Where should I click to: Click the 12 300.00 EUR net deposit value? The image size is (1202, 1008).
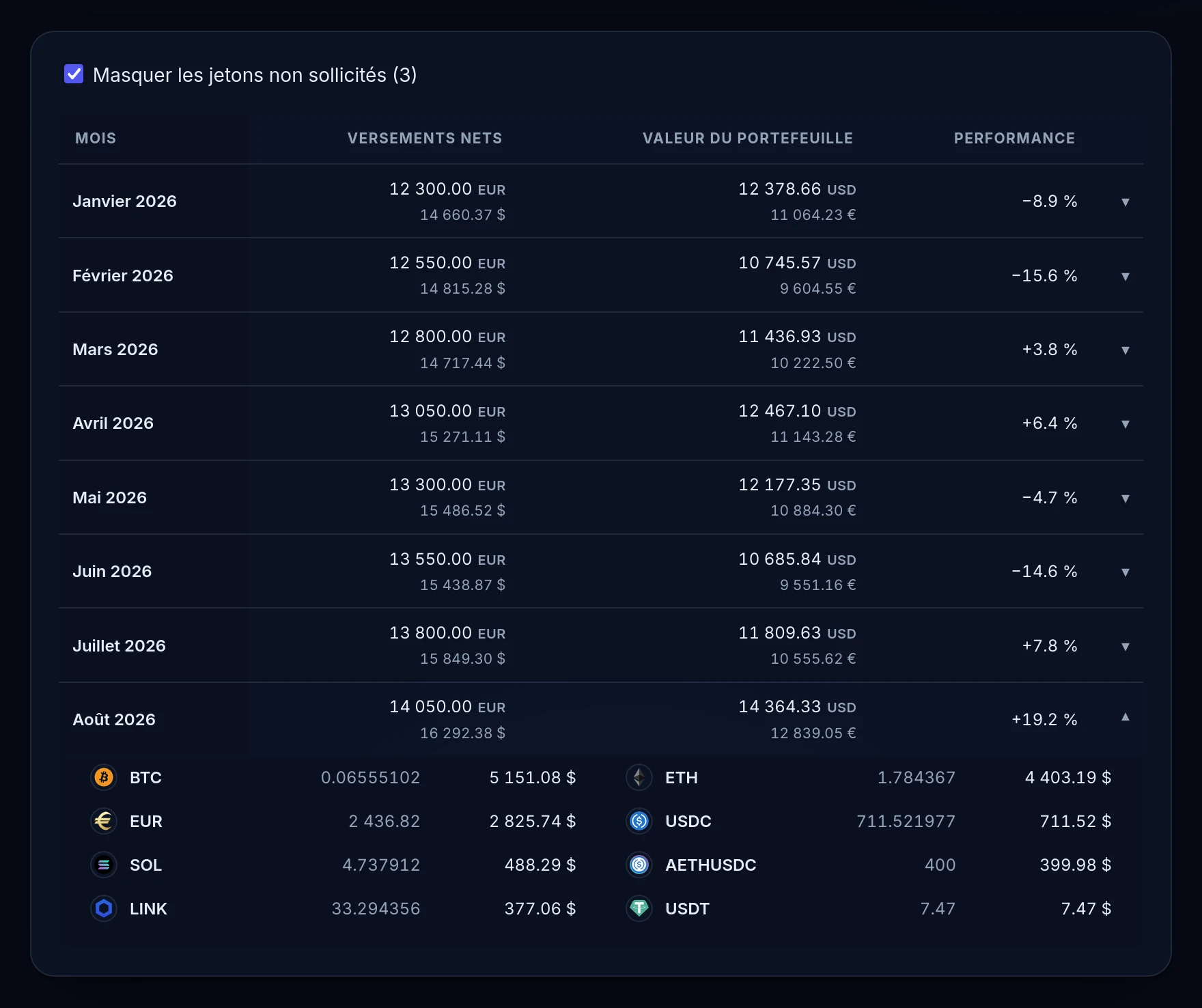click(447, 189)
